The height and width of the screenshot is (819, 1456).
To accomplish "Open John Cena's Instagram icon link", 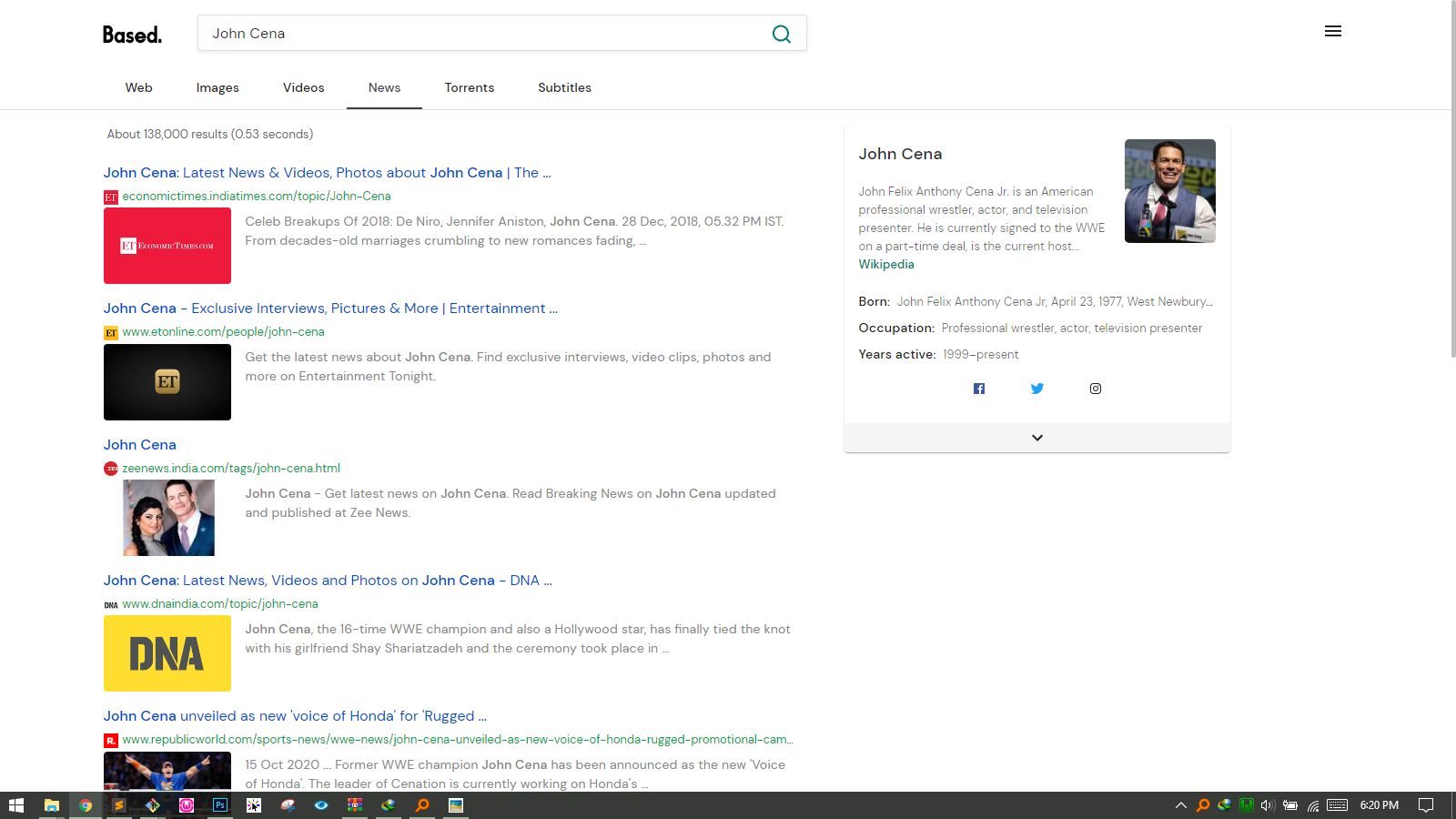I will [1096, 389].
